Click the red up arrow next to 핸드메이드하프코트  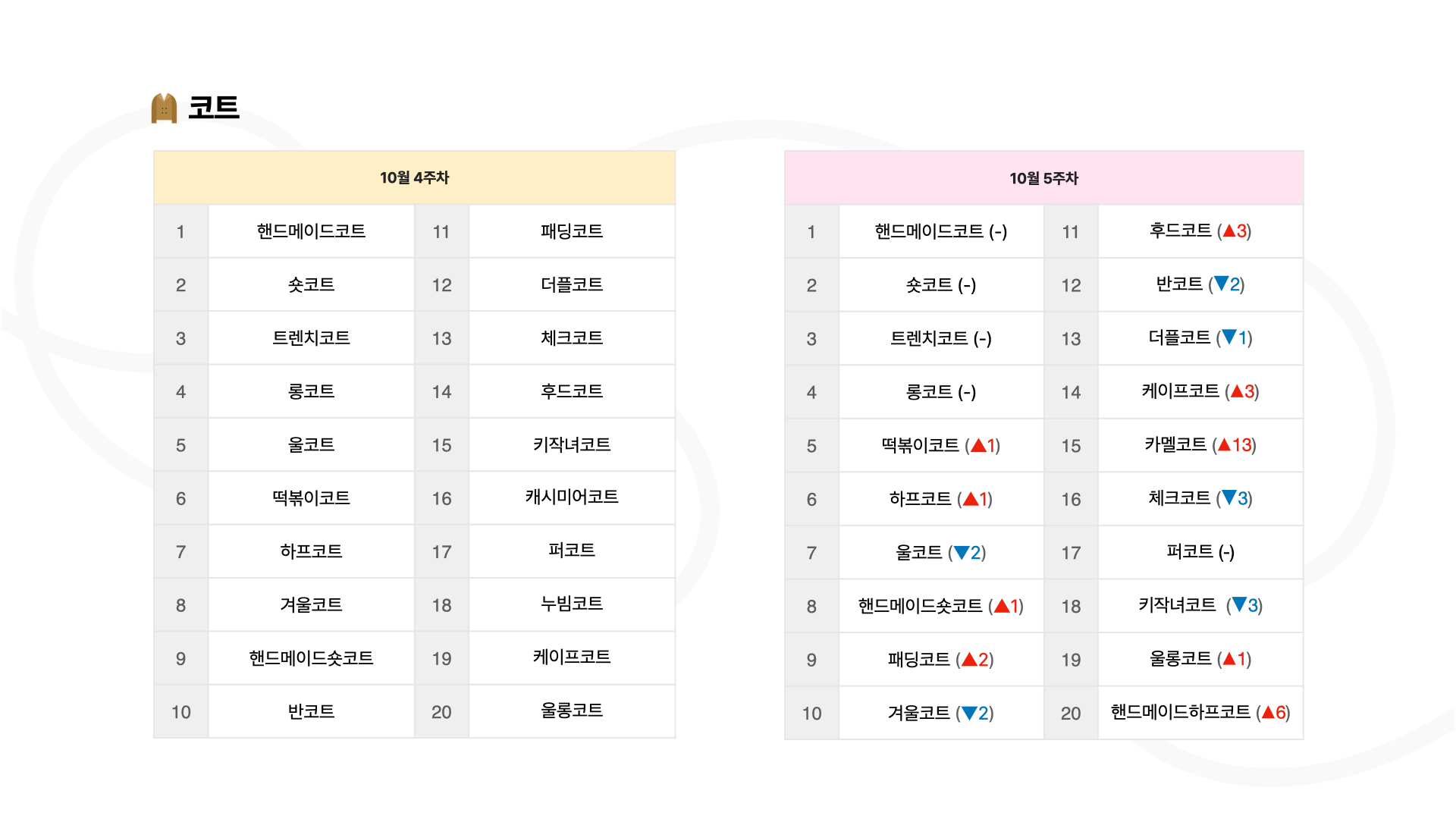1268,712
